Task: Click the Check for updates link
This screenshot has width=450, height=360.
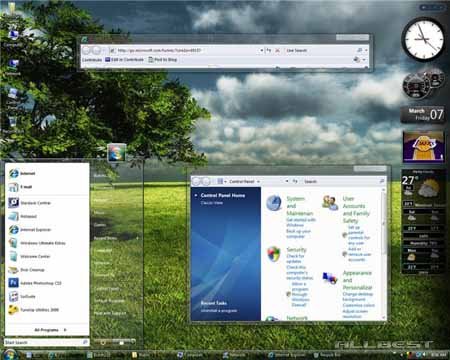Action: (x=295, y=259)
